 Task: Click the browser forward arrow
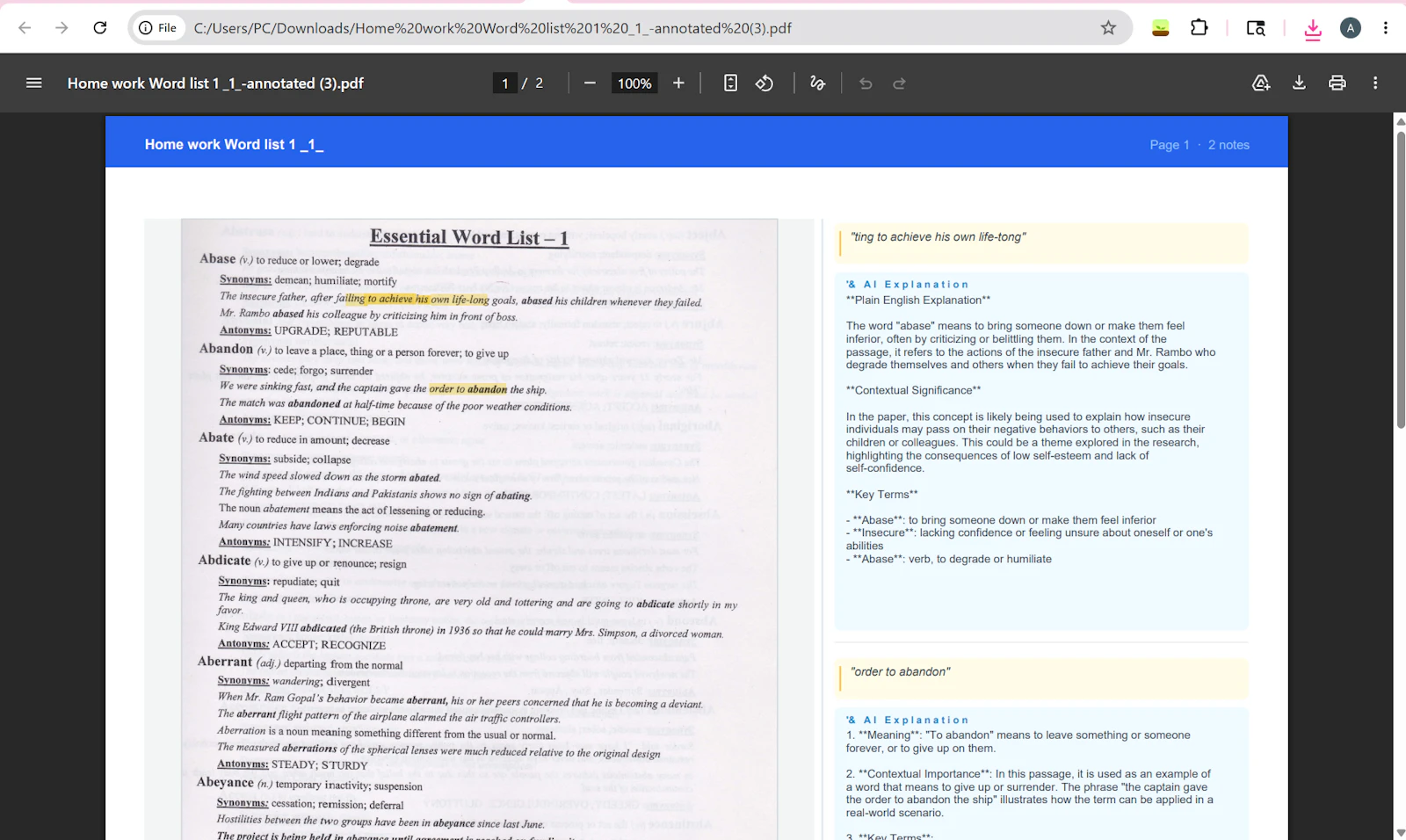point(62,28)
